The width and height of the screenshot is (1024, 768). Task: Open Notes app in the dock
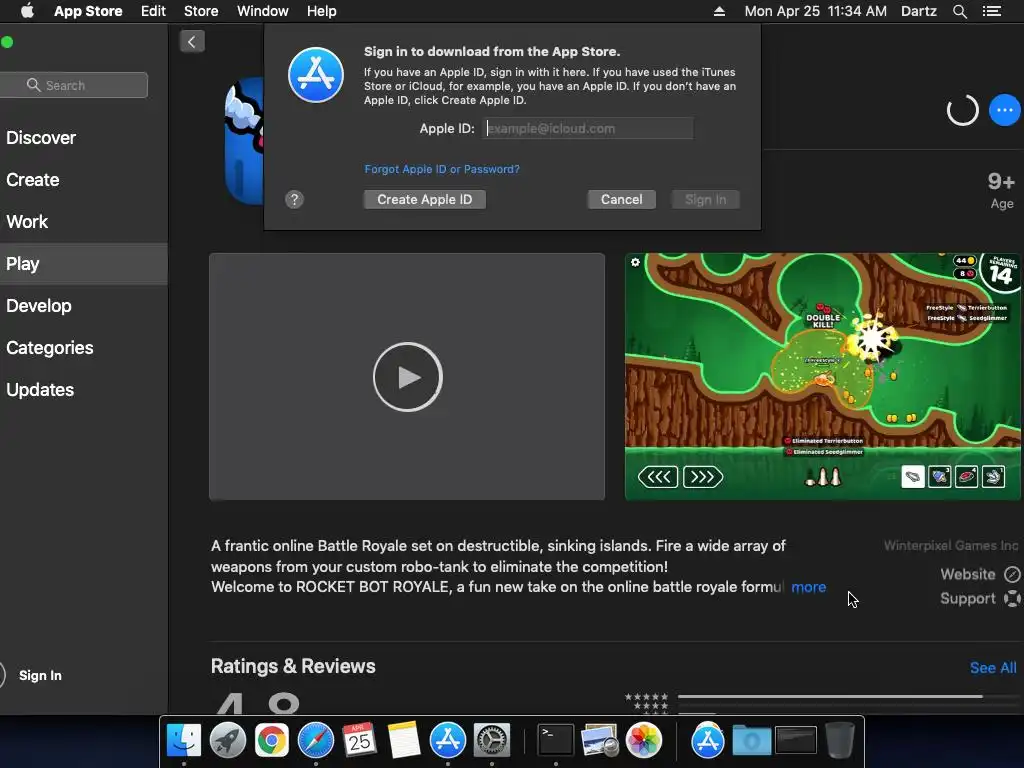coord(404,741)
